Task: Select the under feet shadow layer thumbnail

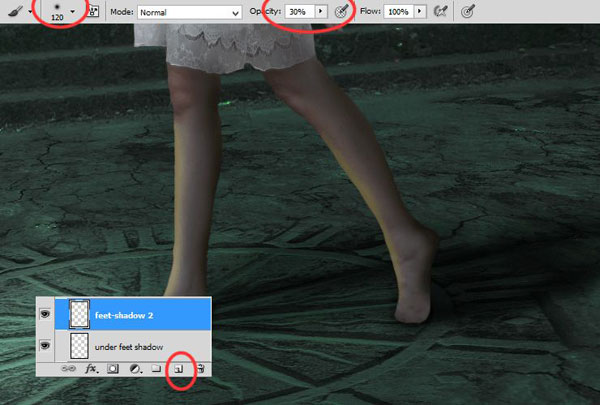Action: (x=80, y=346)
